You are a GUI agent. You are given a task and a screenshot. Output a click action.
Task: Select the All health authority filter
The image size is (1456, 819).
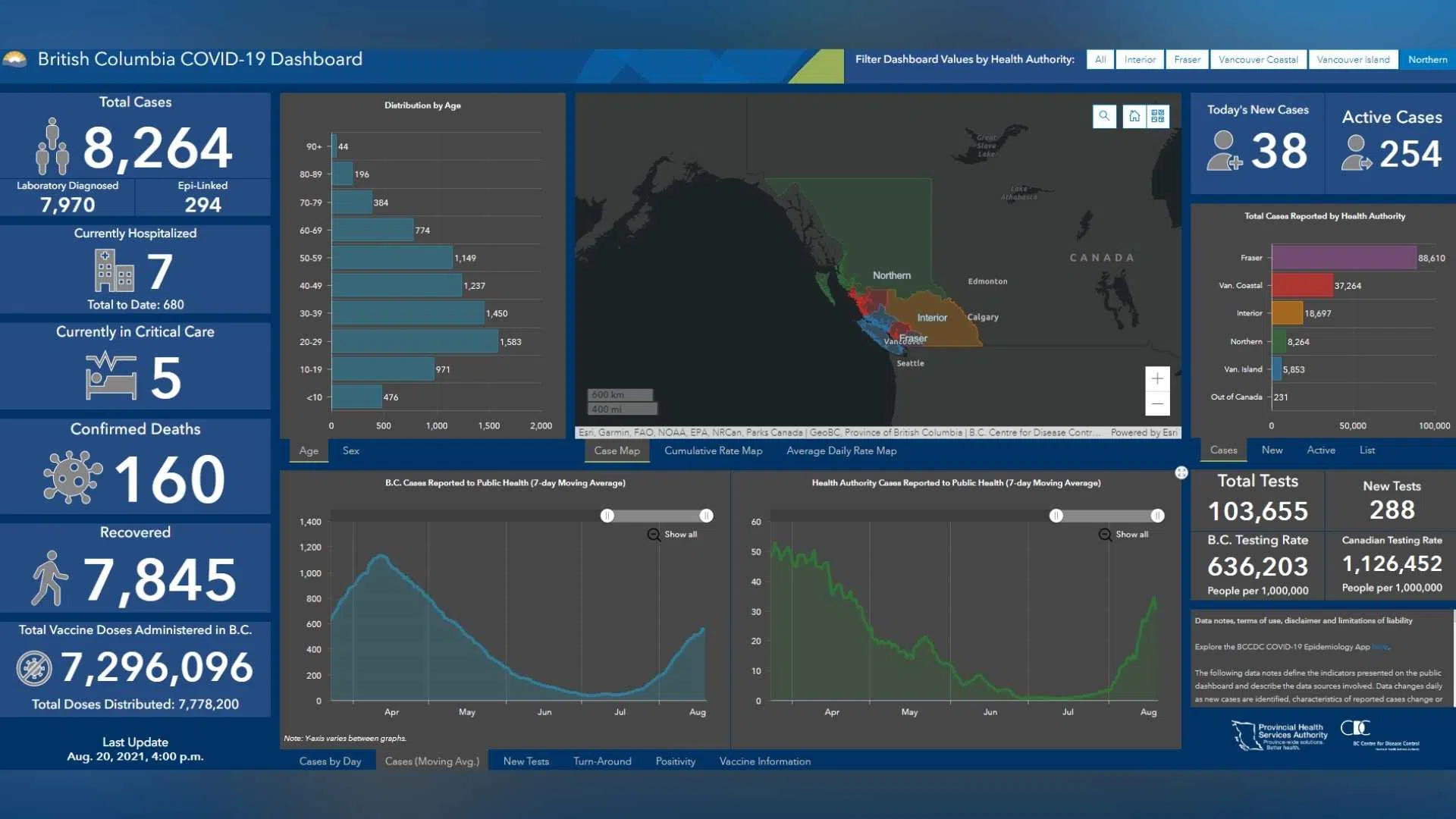pyautogui.click(x=1100, y=60)
